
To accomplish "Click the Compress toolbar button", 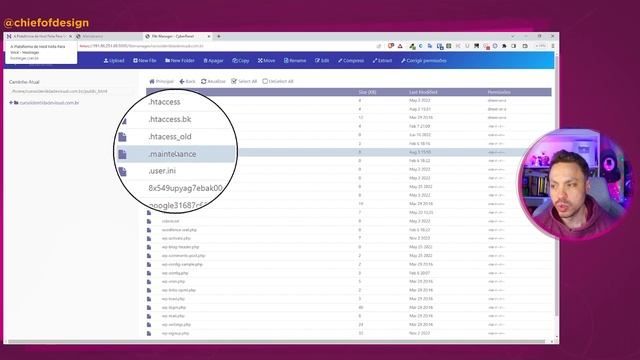I will [x=351, y=60].
